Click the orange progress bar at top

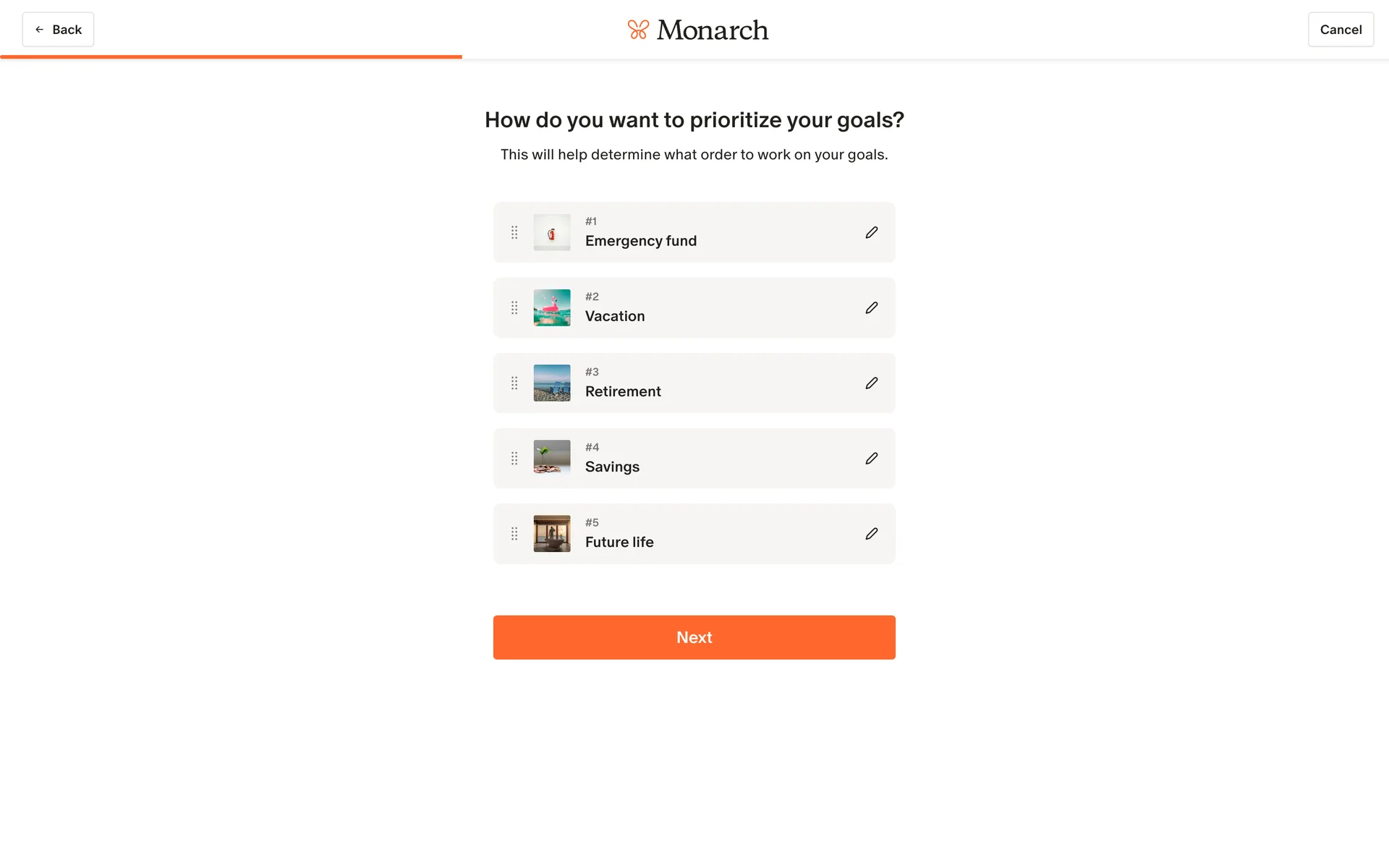click(x=231, y=56)
